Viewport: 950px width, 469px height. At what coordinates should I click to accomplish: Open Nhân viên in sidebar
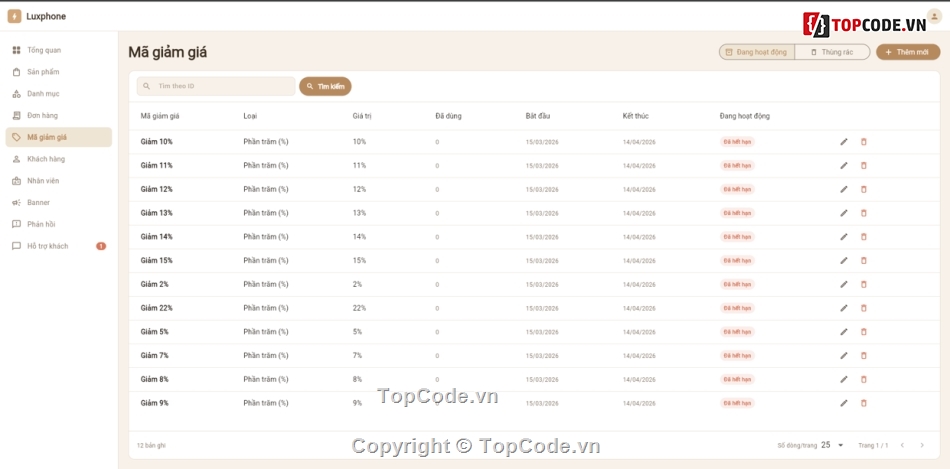click(x=59, y=181)
